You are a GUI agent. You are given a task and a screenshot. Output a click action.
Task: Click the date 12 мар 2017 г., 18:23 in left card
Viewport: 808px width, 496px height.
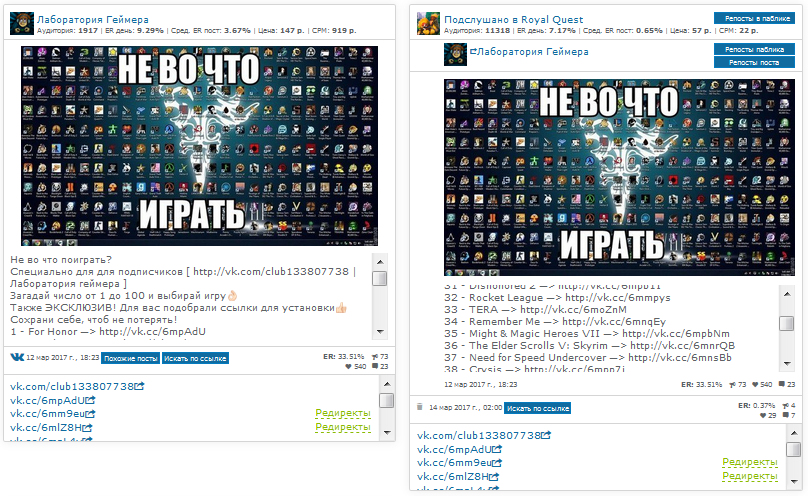[62, 357]
